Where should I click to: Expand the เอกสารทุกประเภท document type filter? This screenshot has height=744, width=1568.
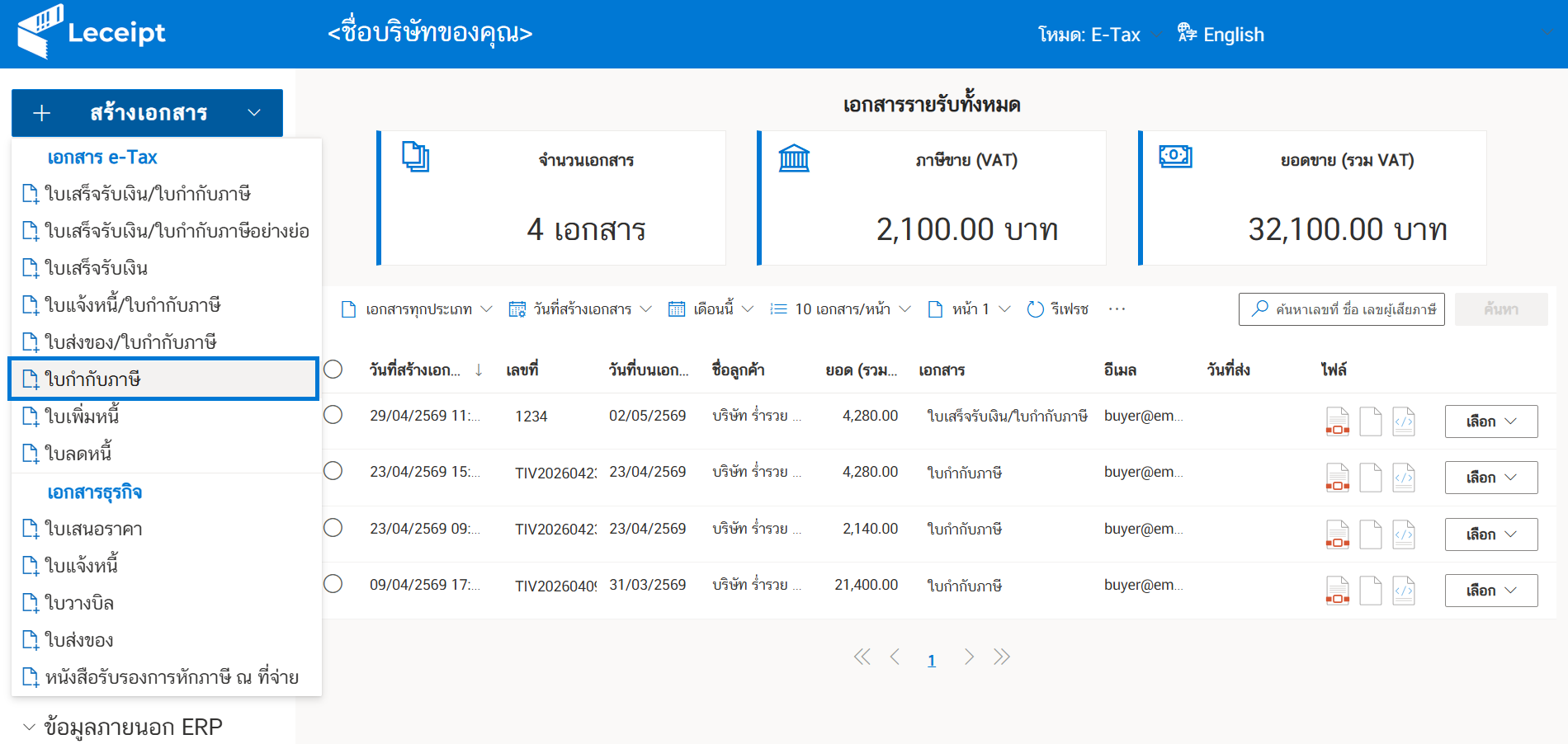click(418, 309)
